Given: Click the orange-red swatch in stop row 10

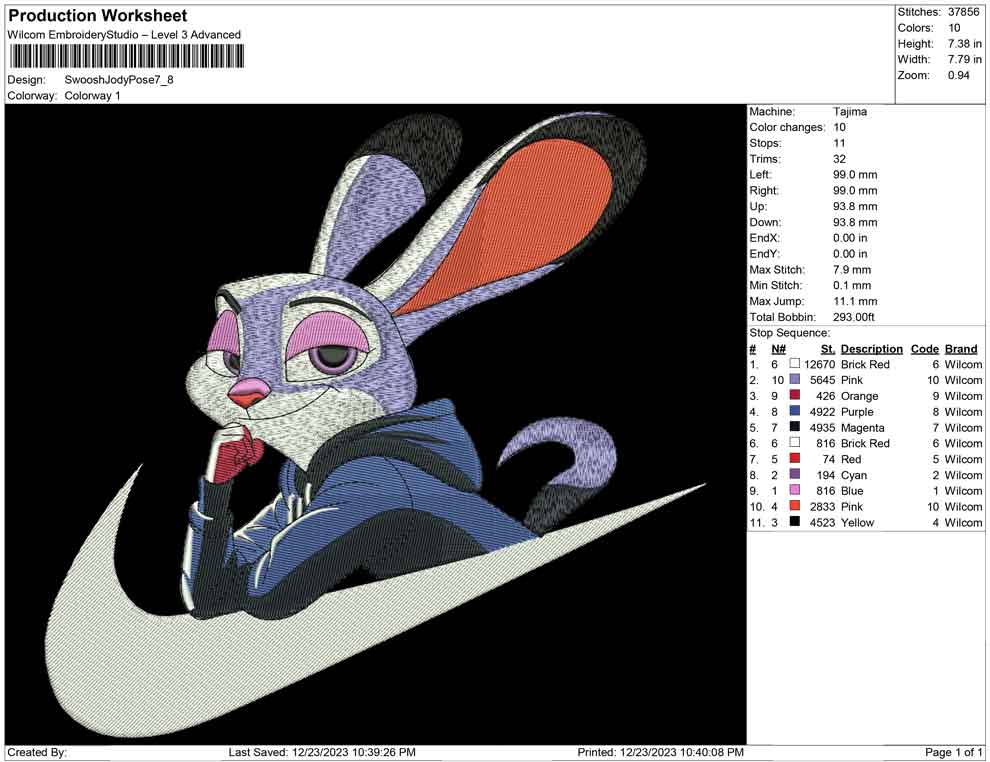Looking at the screenshot, I should [794, 506].
